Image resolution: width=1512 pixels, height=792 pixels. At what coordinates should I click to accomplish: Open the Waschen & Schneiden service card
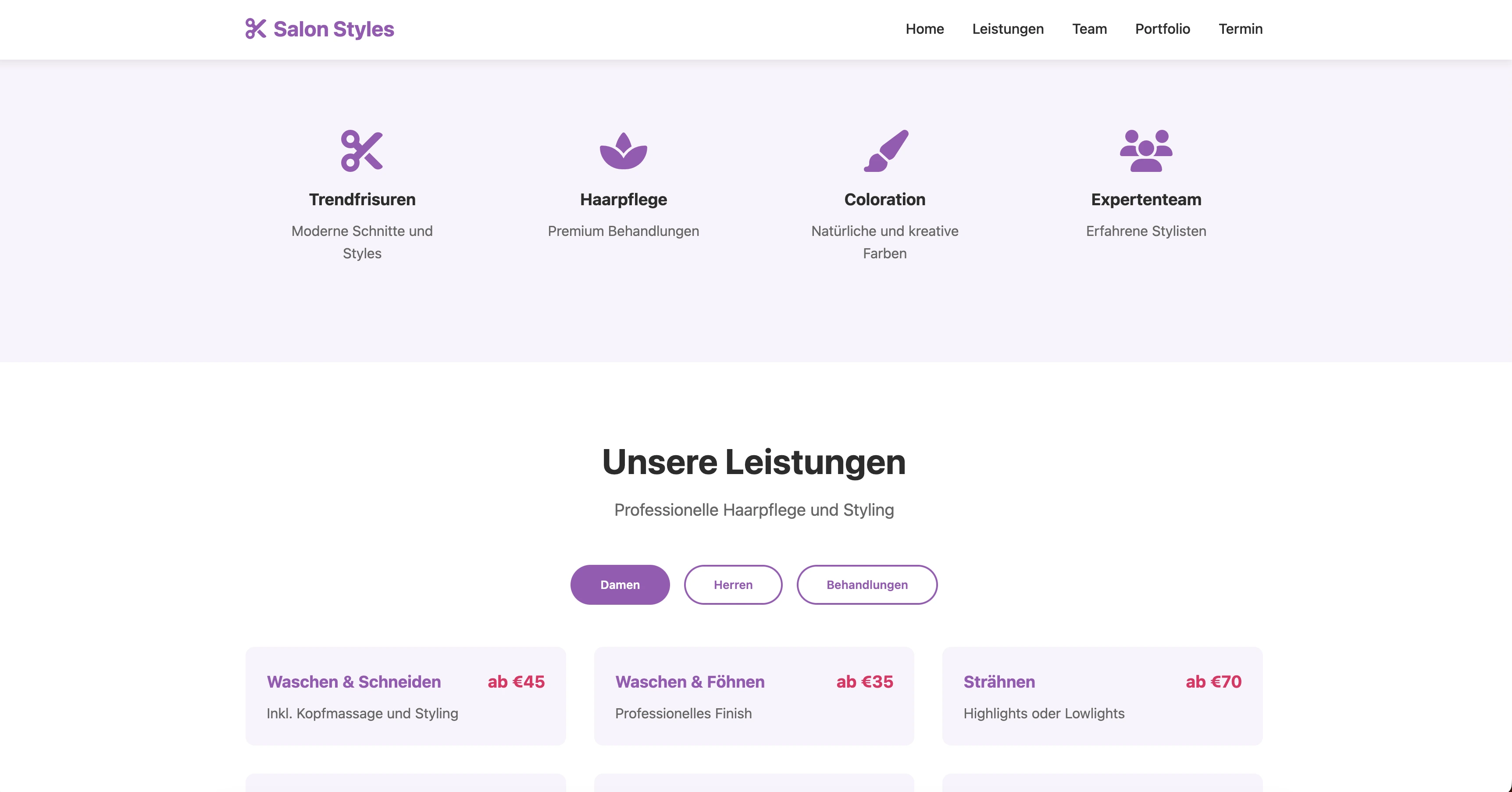406,696
